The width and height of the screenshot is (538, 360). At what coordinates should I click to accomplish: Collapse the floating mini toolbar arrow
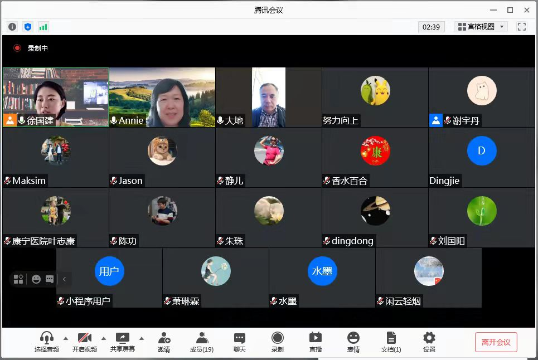click(x=64, y=279)
